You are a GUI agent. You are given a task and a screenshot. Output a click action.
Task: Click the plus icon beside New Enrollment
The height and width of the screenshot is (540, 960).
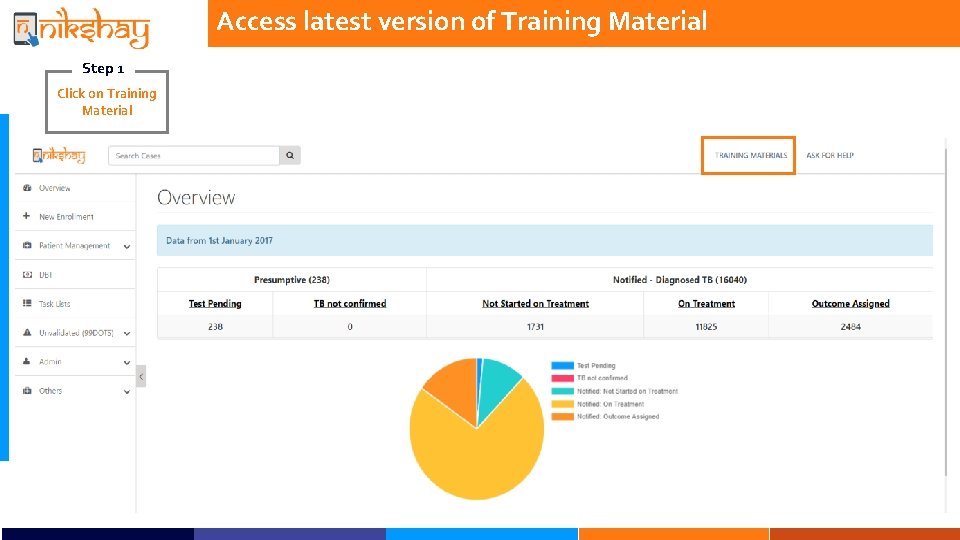point(26,216)
